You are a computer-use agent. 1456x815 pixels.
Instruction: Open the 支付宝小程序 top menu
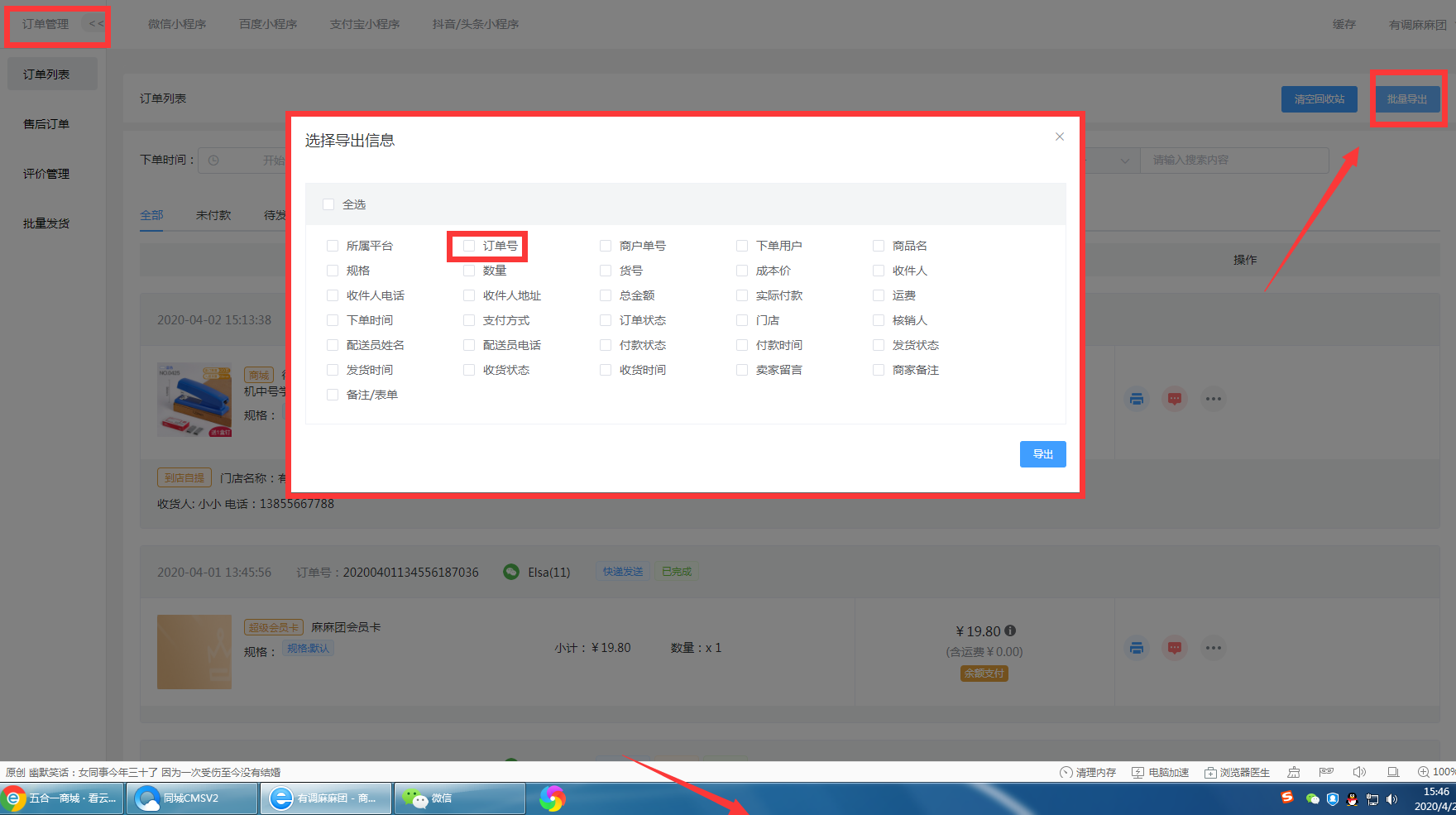tap(365, 24)
